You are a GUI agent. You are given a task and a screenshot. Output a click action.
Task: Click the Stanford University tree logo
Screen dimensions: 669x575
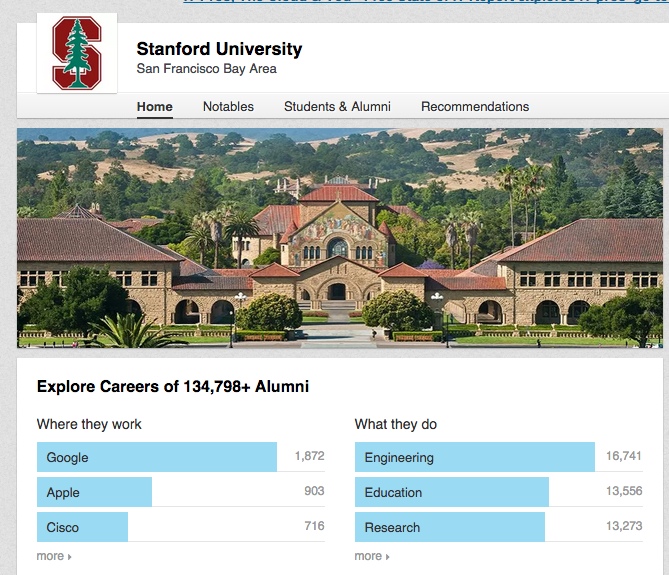[77, 54]
